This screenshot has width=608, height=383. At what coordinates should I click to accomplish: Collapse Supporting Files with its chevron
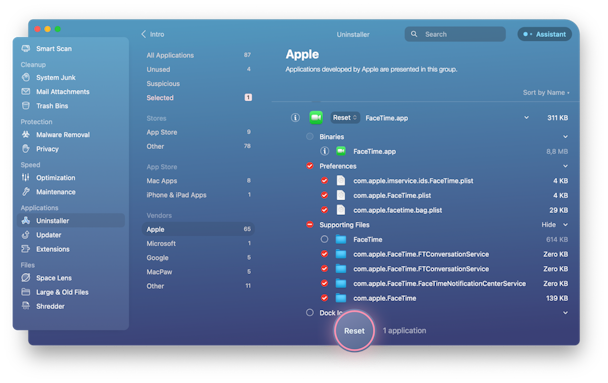565,225
